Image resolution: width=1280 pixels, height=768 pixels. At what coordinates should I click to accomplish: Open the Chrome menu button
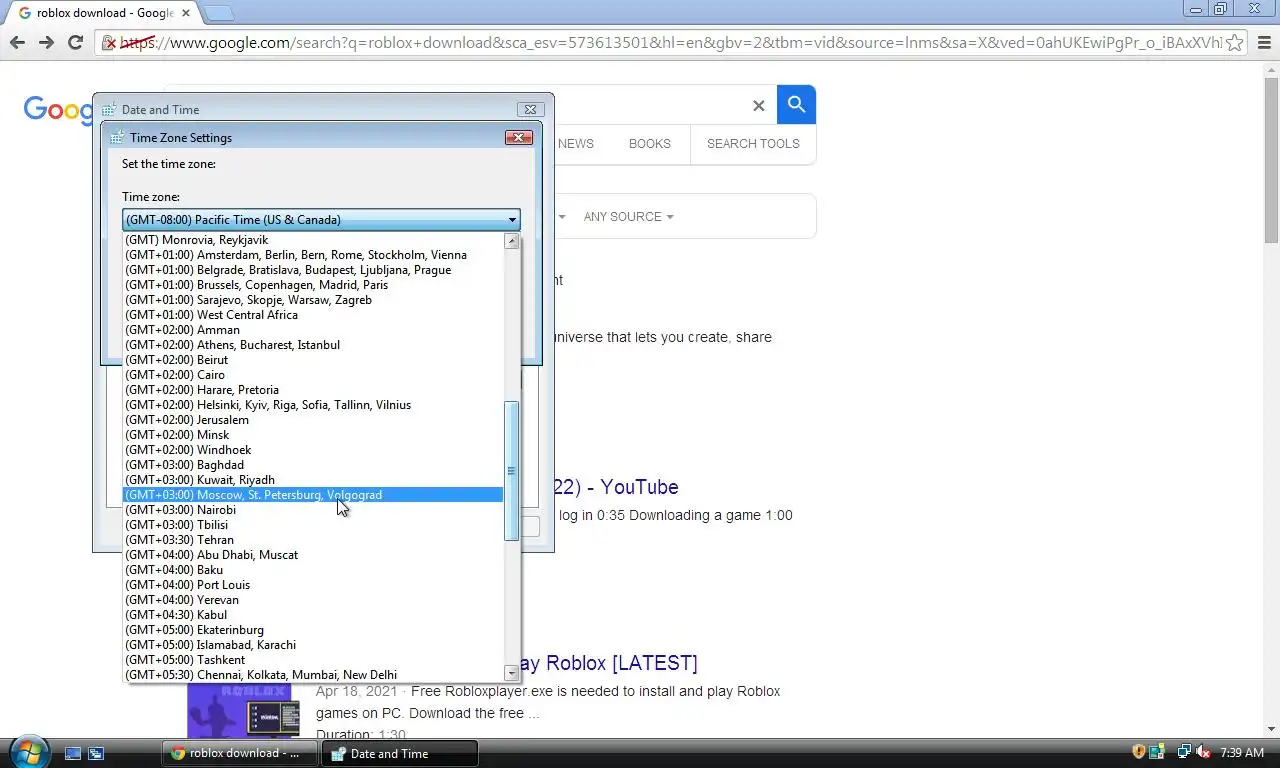tap(1263, 42)
